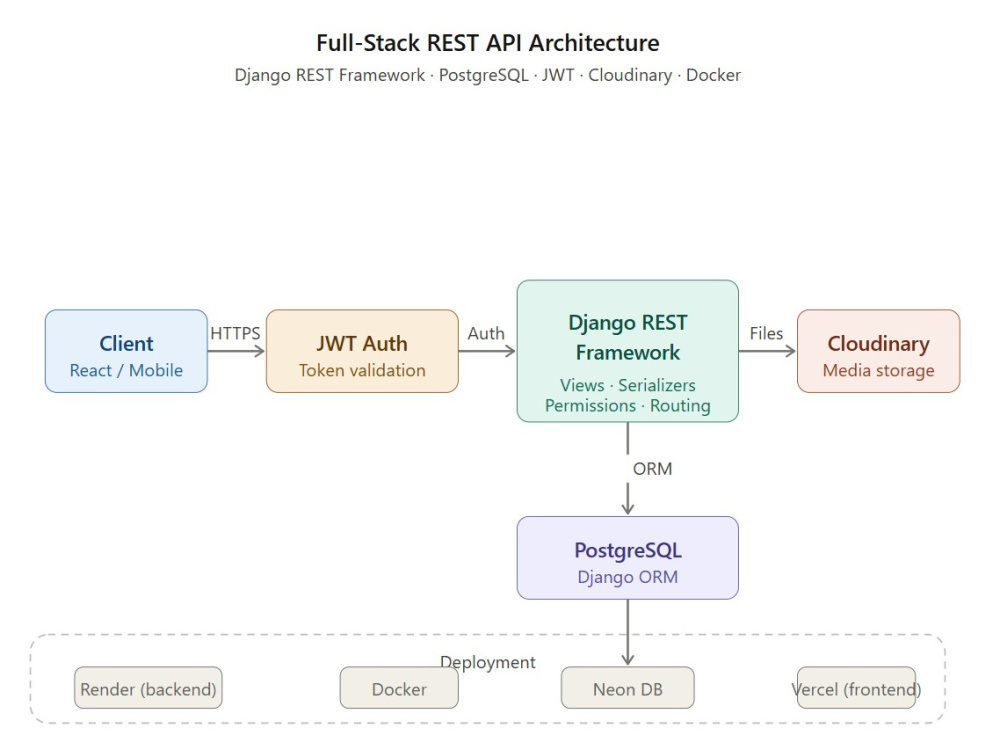Viewport: 1000px width, 750px height.
Task: Select the Docker deployment box
Action: pos(399,688)
